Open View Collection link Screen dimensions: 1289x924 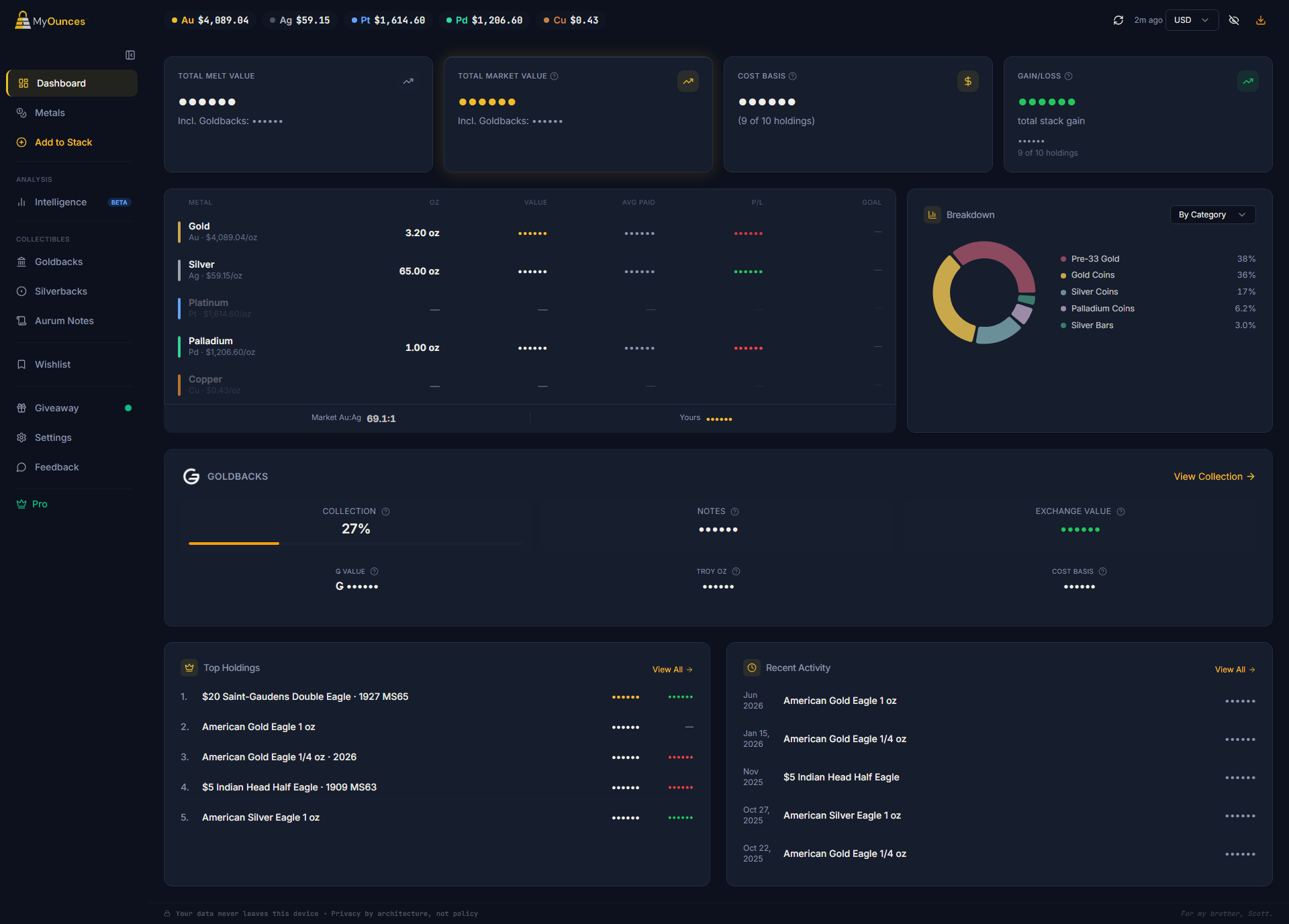point(1214,476)
